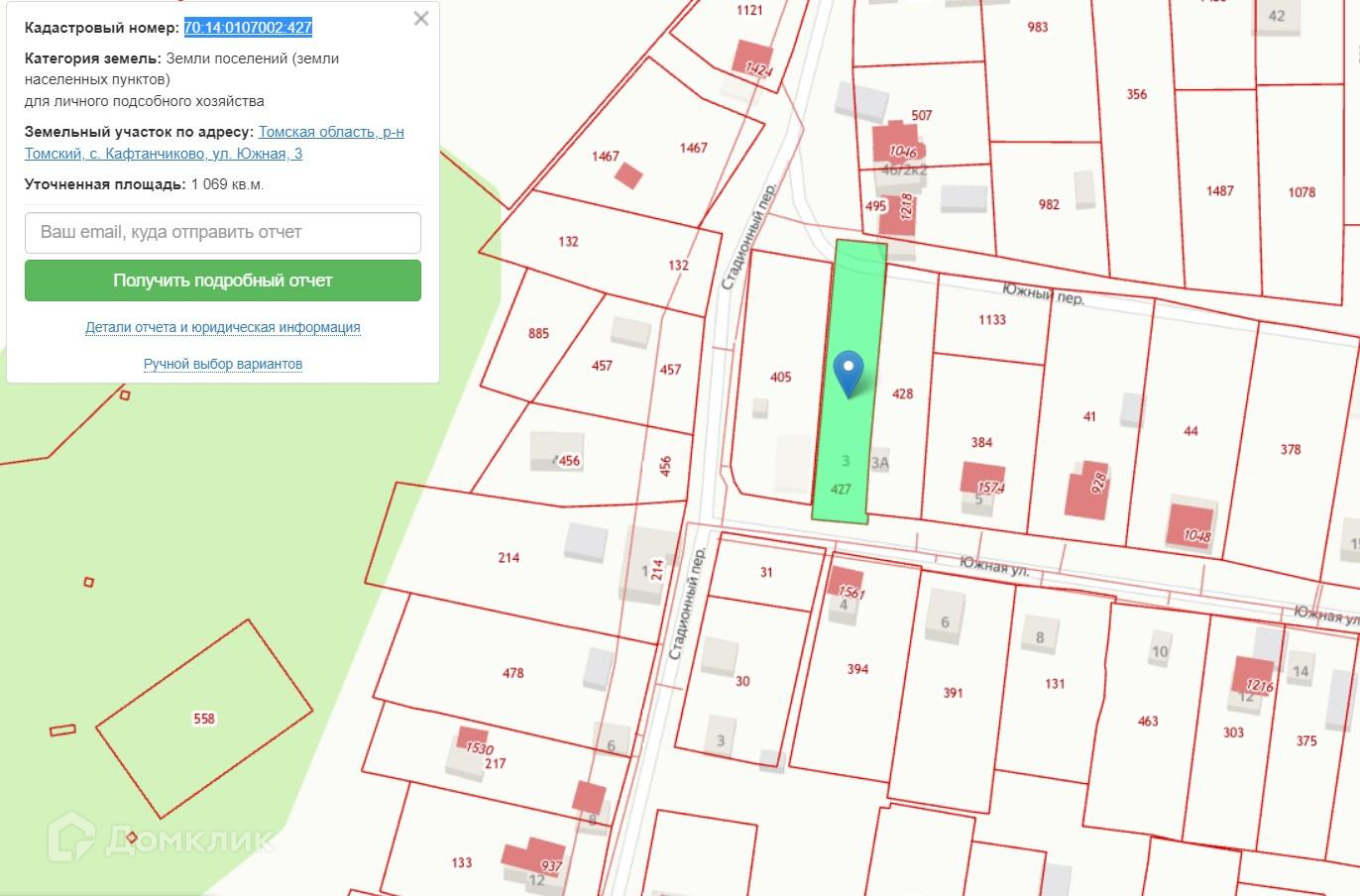Select parcel 378 on the map
The image size is (1360, 896).
click(1291, 449)
